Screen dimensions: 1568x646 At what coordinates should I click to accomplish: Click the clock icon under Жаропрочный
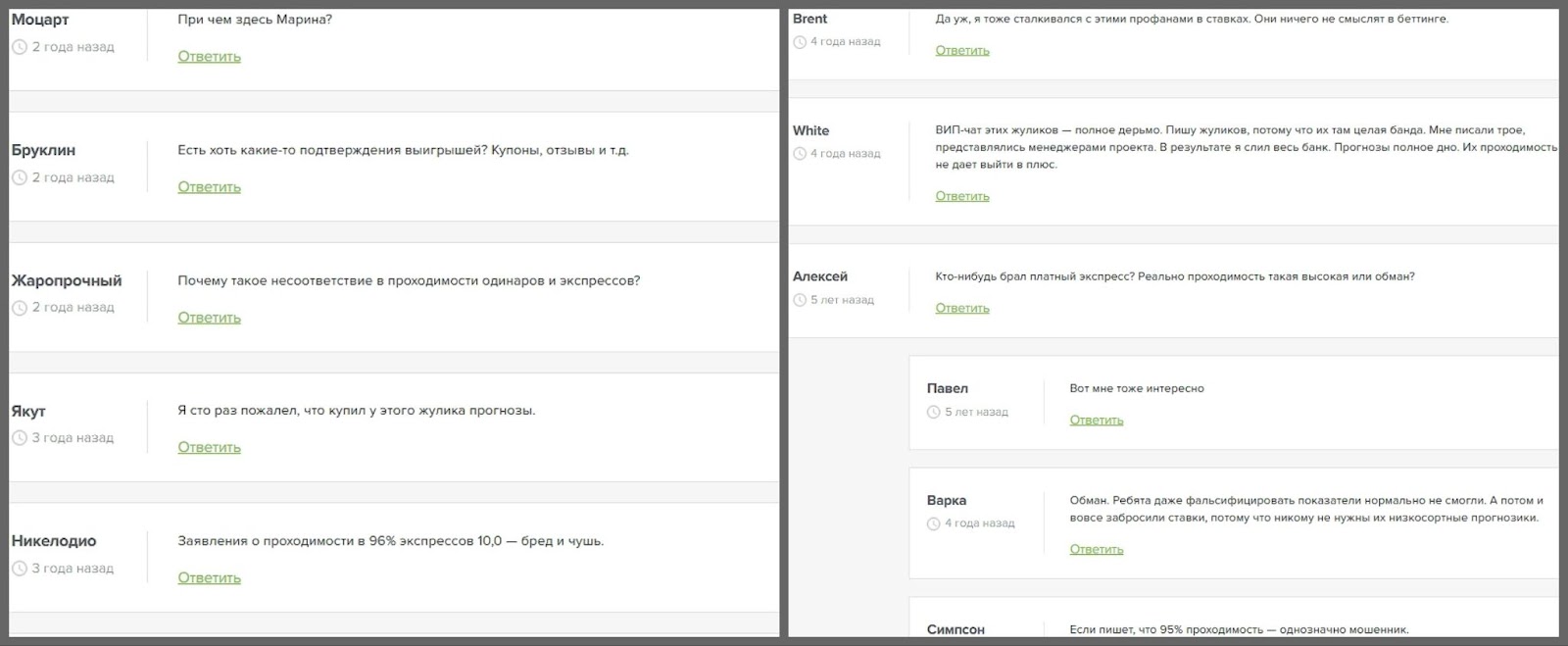point(20,308)
